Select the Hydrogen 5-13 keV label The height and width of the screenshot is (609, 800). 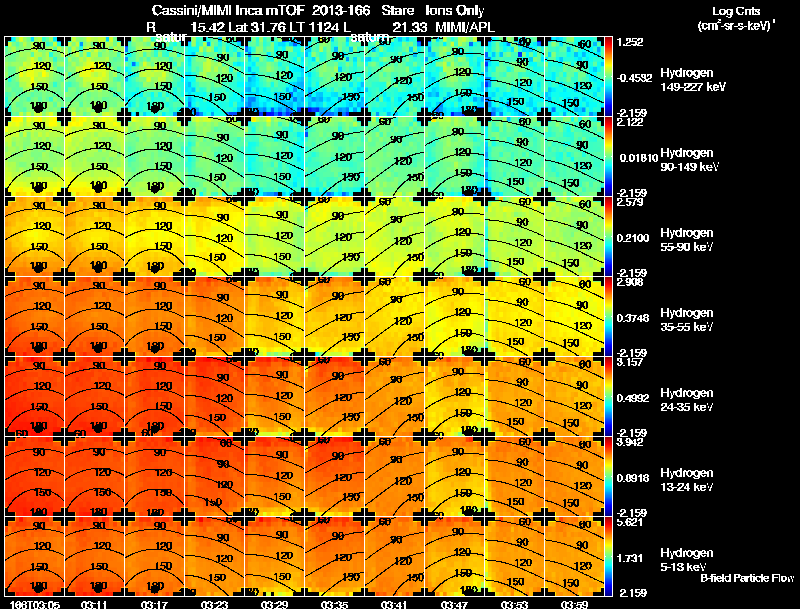(x=687, y=560)
